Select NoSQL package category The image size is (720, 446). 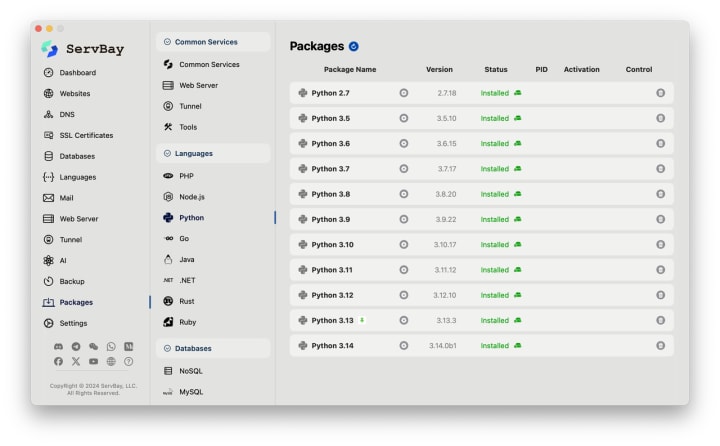pos(183,371)
